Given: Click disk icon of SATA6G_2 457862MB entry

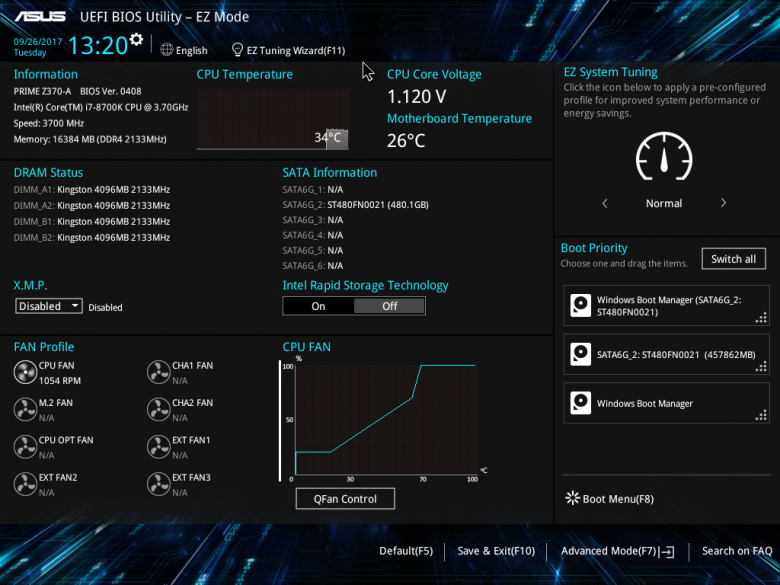Looking at the screenshot, I should (x=581, y=354).
